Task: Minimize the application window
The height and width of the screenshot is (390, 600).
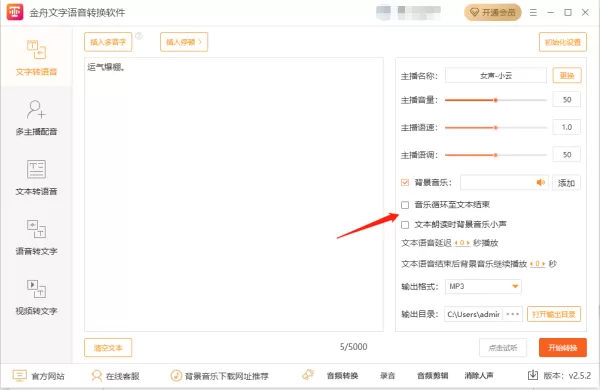Action: click(x=550, y=13)
